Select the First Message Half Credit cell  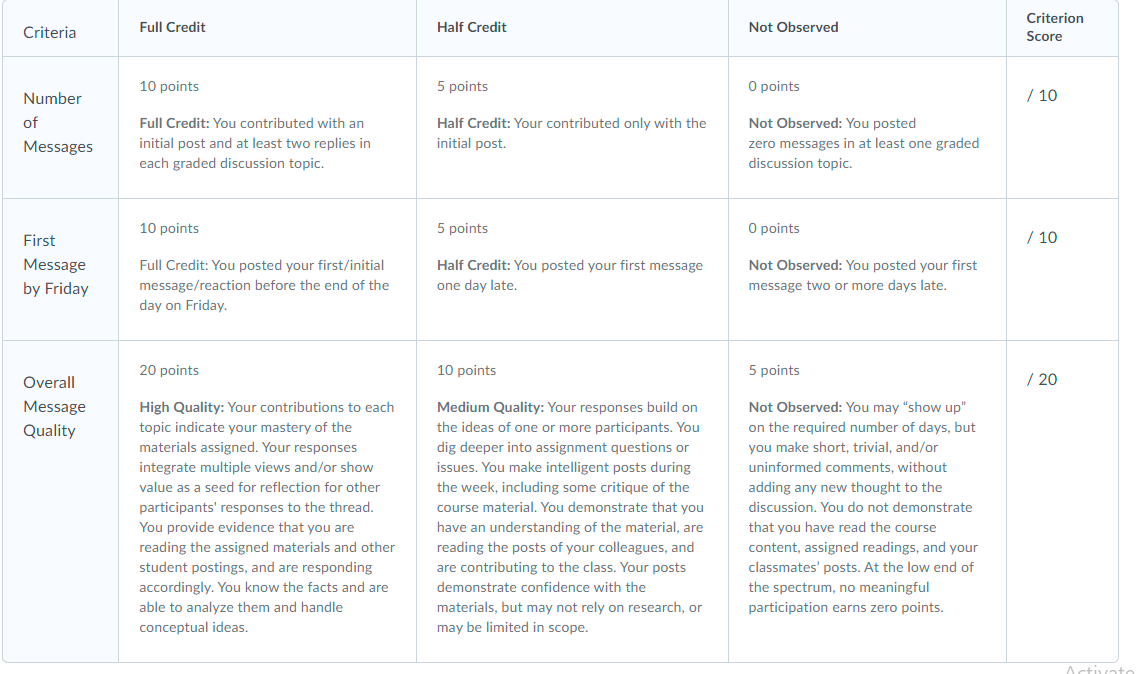coord(572,269)
